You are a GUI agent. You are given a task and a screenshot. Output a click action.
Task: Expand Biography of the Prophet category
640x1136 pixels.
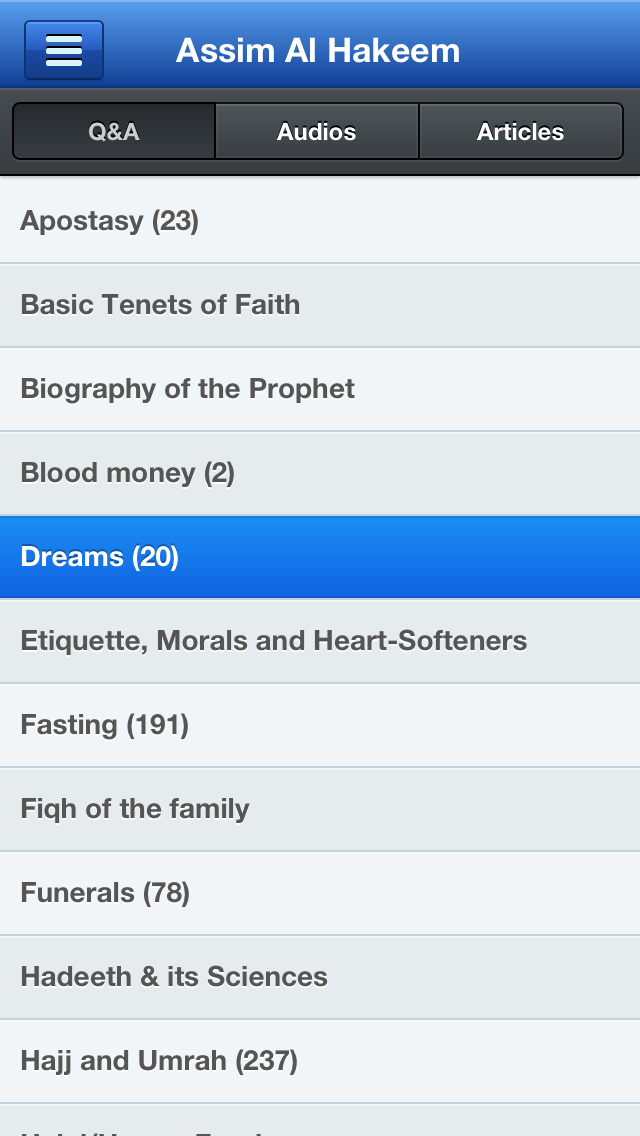click(320, 389)
